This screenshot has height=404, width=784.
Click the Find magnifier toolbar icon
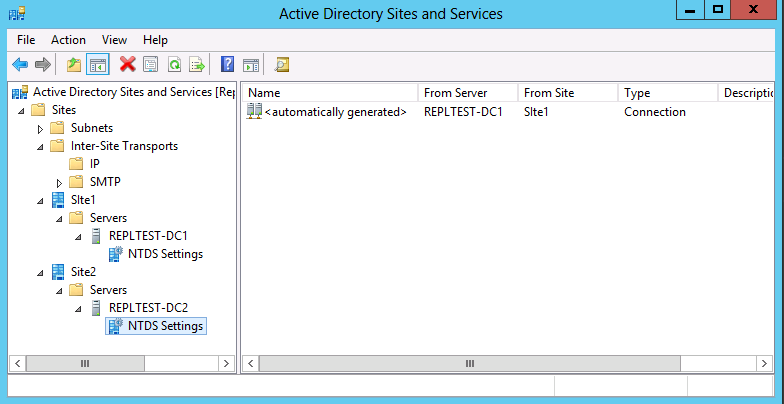tap(282, 64)
